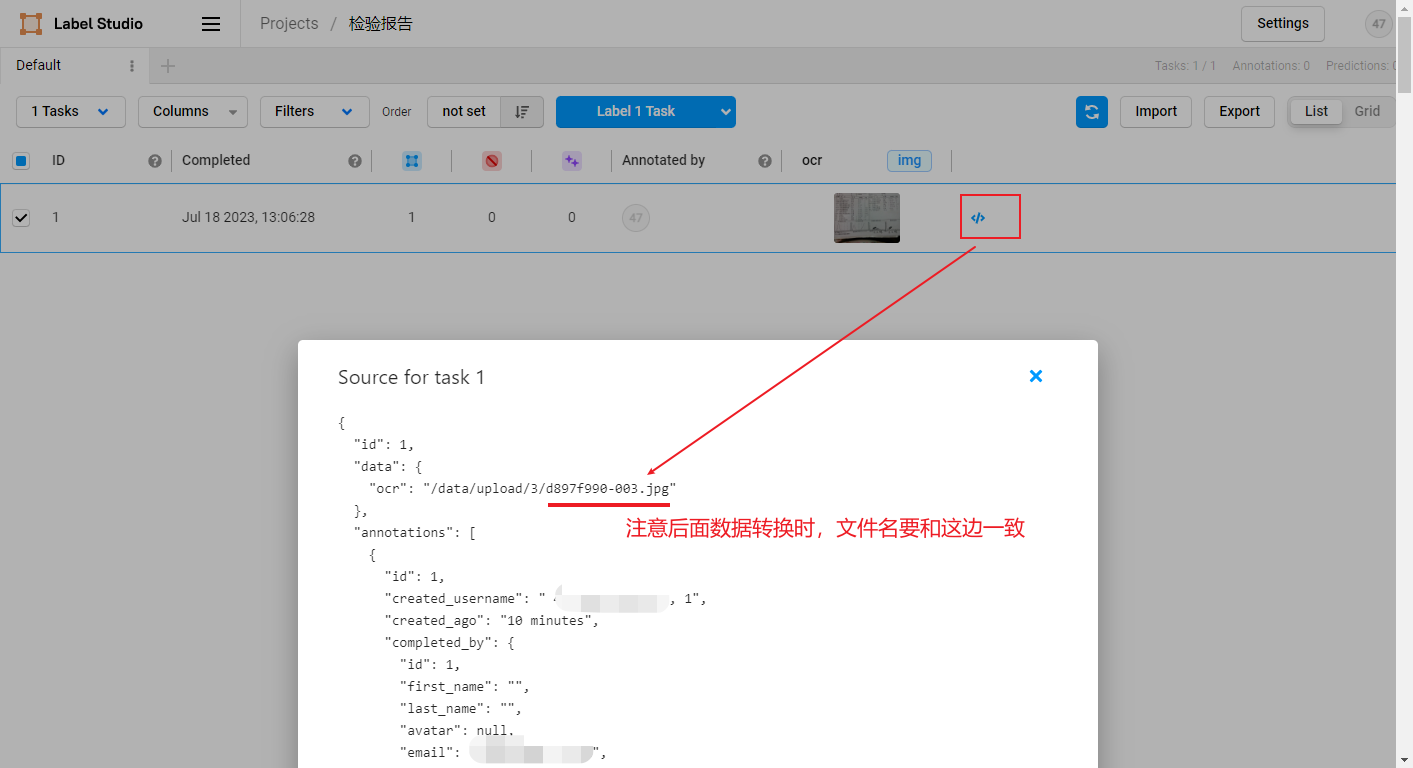Image resolution: width=1413 pixels, height=768 pixels.
Task: Expand Label 1 Task dropdown arrow
Action: pos(726,112)
